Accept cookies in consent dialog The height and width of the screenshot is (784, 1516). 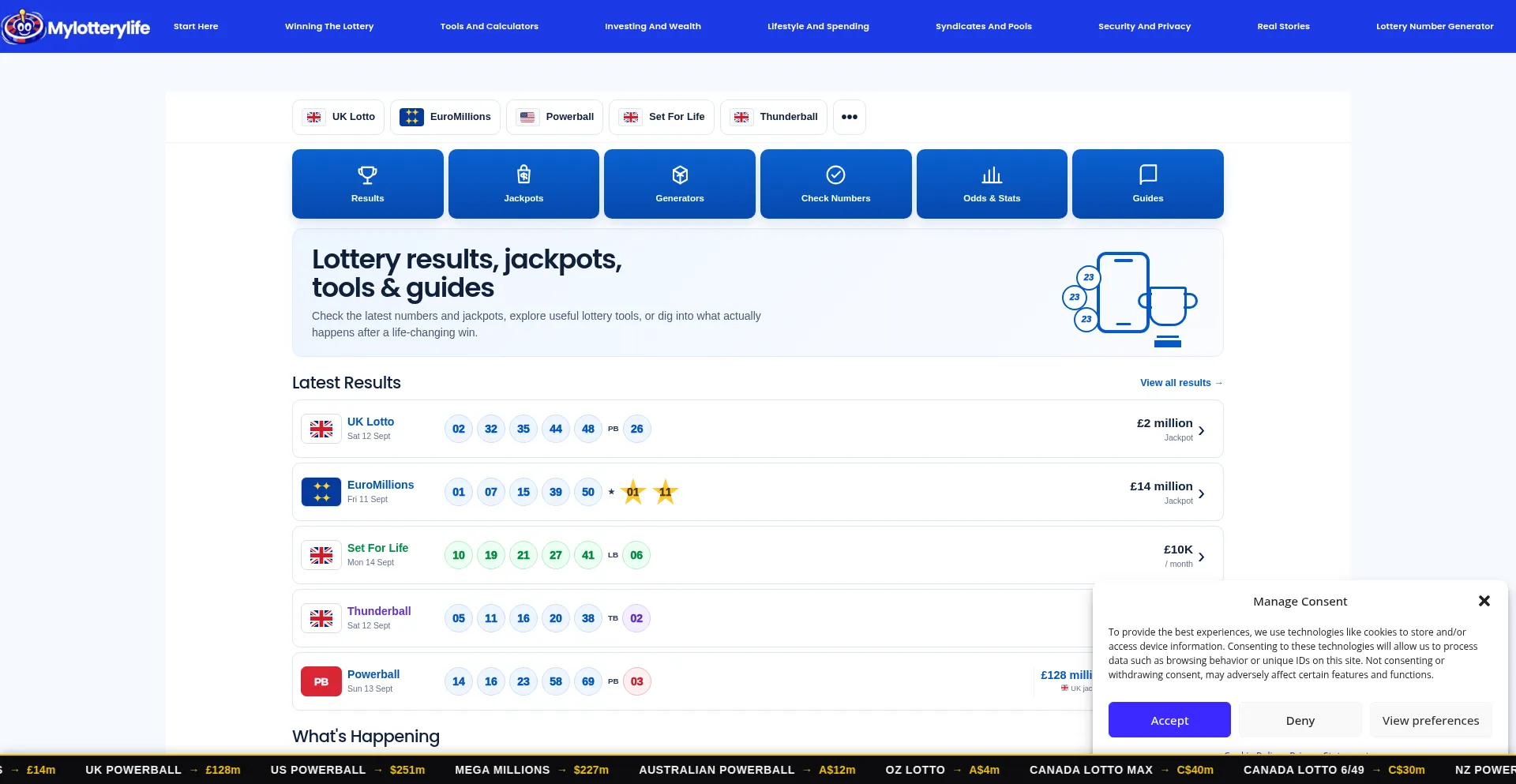1169,720
